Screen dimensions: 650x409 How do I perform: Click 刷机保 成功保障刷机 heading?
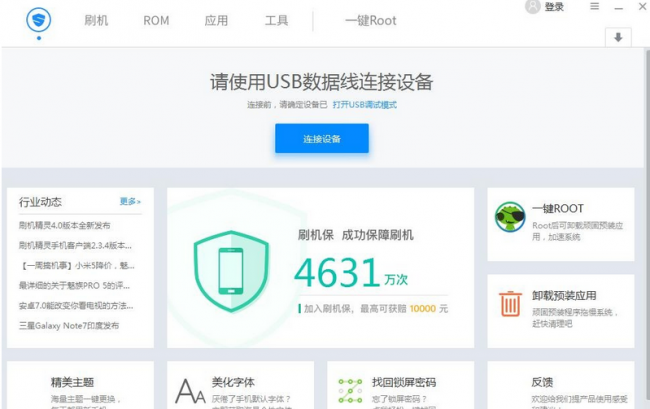click(x=356, y=235)
